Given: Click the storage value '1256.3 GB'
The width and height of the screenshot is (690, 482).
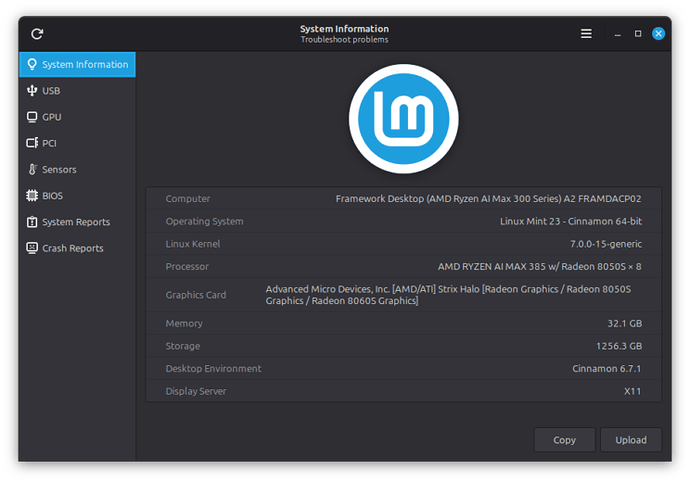Looking at the screenshot, I should click(x=619, y=346).
